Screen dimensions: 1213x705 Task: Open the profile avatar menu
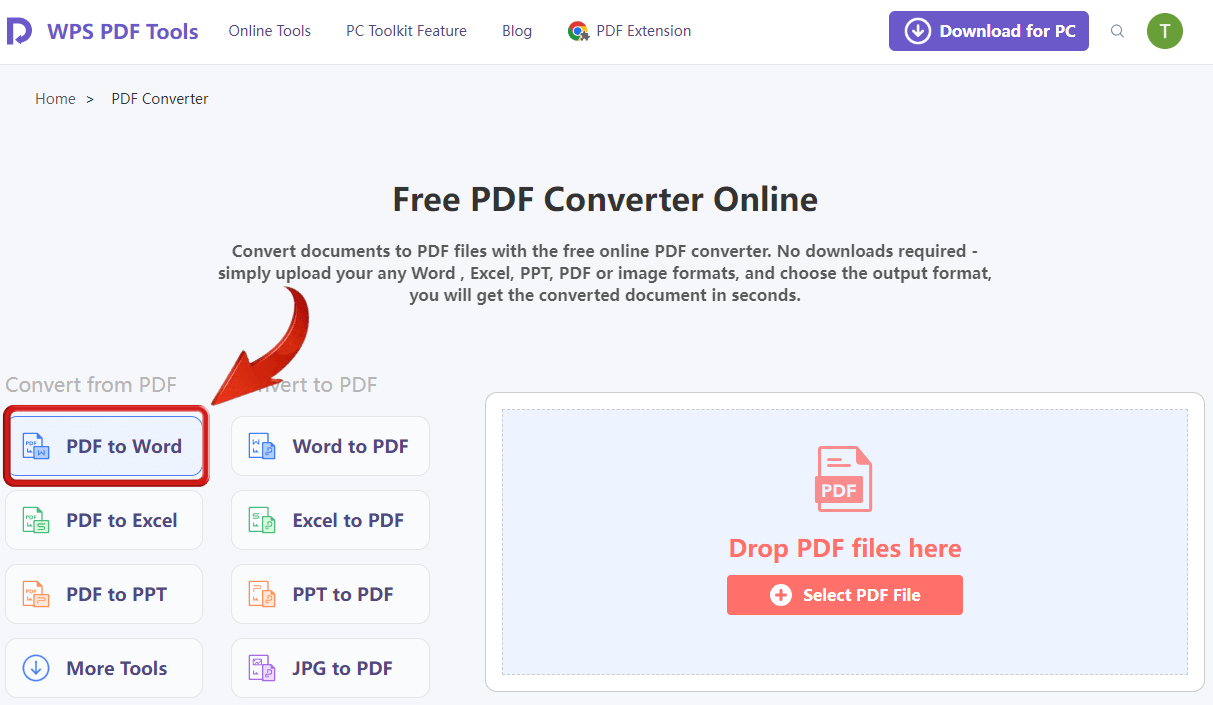[x=1165, y=31]
